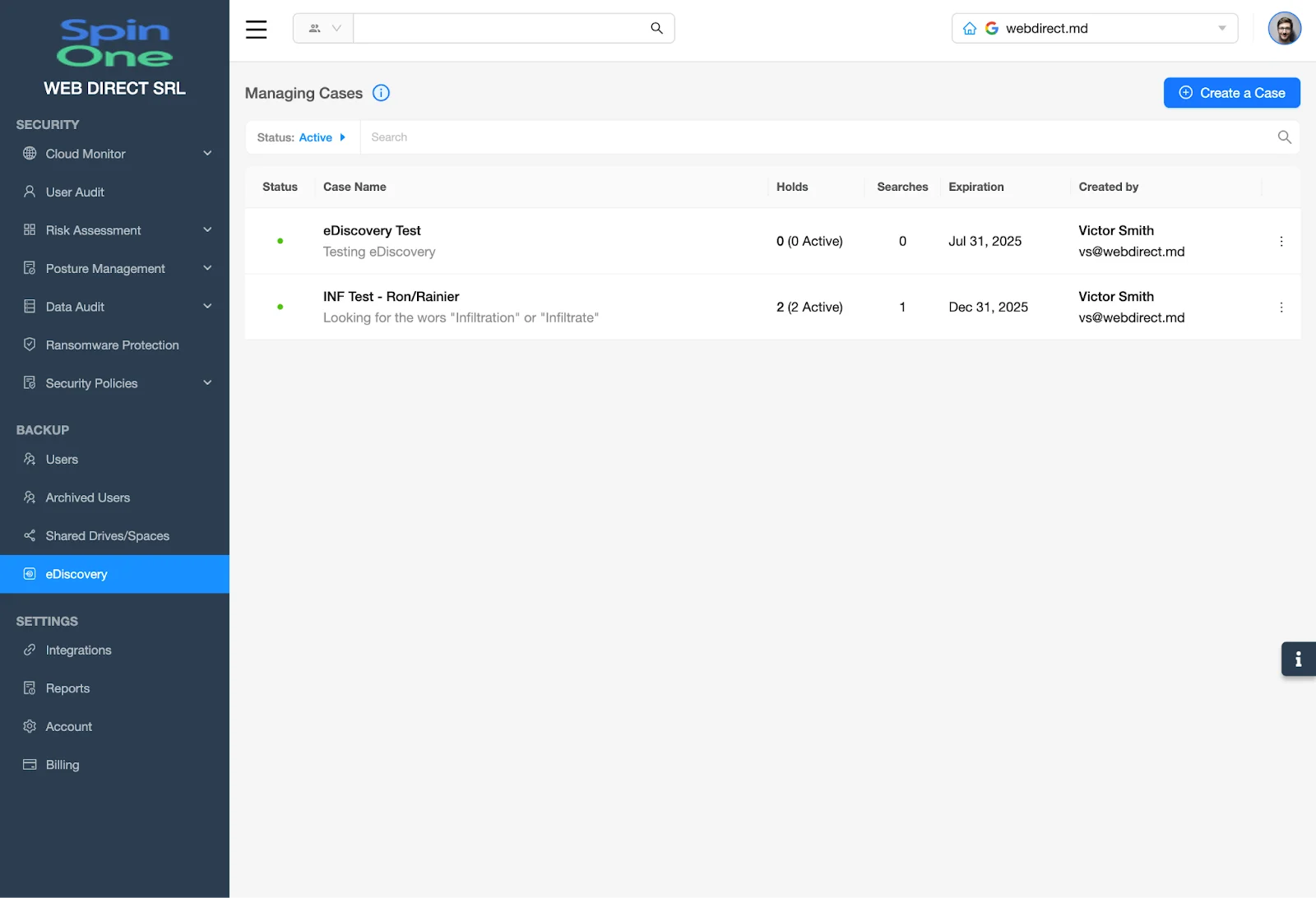Open the kebab menu for eDiscovery Test case
The width and height of the screenshot is (1316, 898).
1281,241
